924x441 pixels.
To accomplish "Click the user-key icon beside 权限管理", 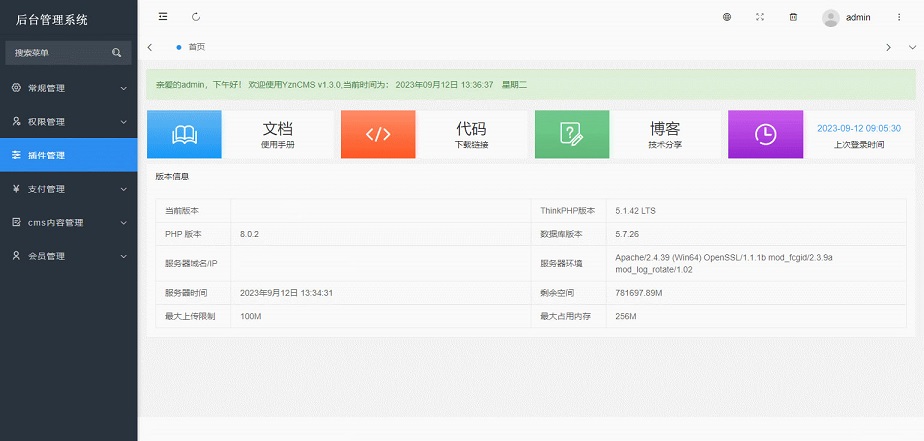I will click(16, 121).
